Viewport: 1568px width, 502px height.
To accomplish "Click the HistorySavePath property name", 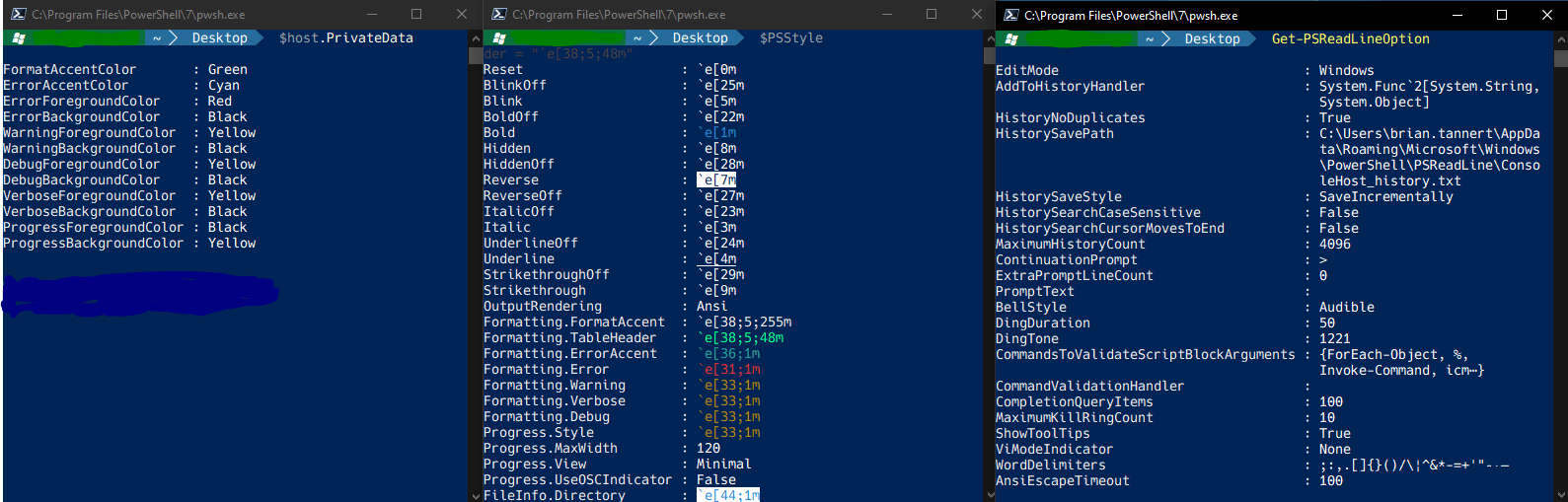I will pos(1055,134).
